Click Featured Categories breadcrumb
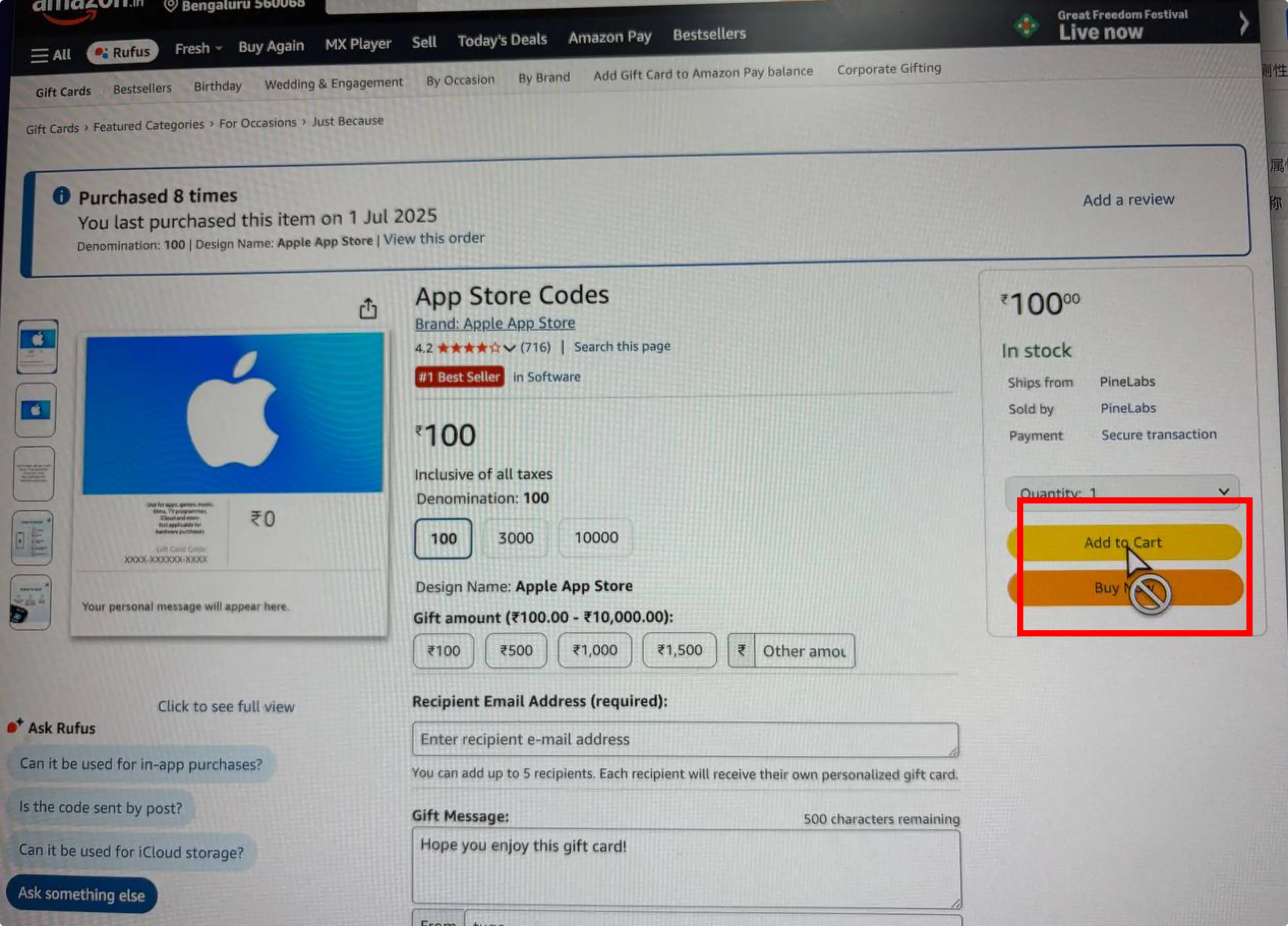This screenshot has height=926, width=1288. (x=148, y=126)
